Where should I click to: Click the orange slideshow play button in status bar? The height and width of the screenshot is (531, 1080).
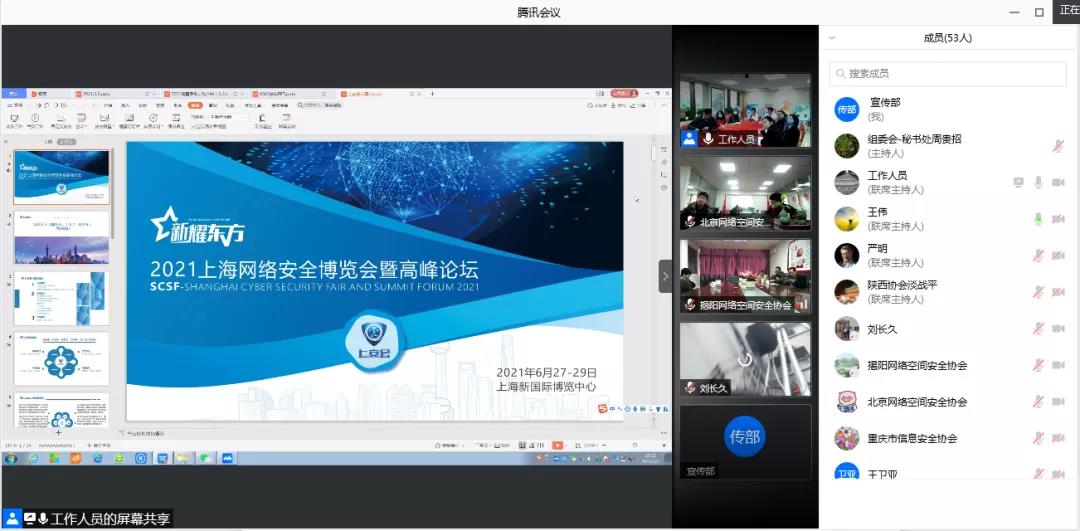[558, 444]
